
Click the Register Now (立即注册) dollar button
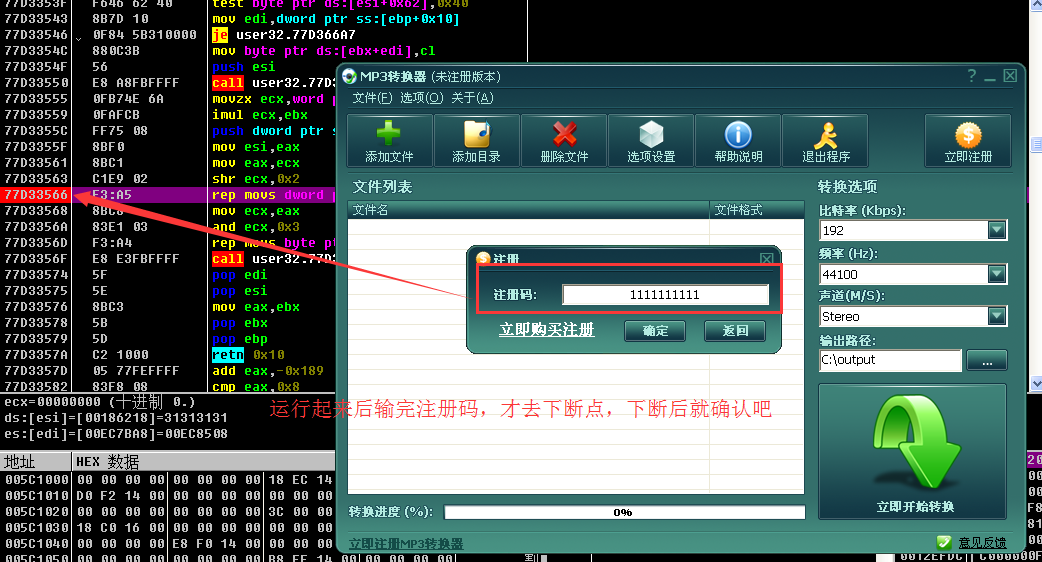coord(968,141)
